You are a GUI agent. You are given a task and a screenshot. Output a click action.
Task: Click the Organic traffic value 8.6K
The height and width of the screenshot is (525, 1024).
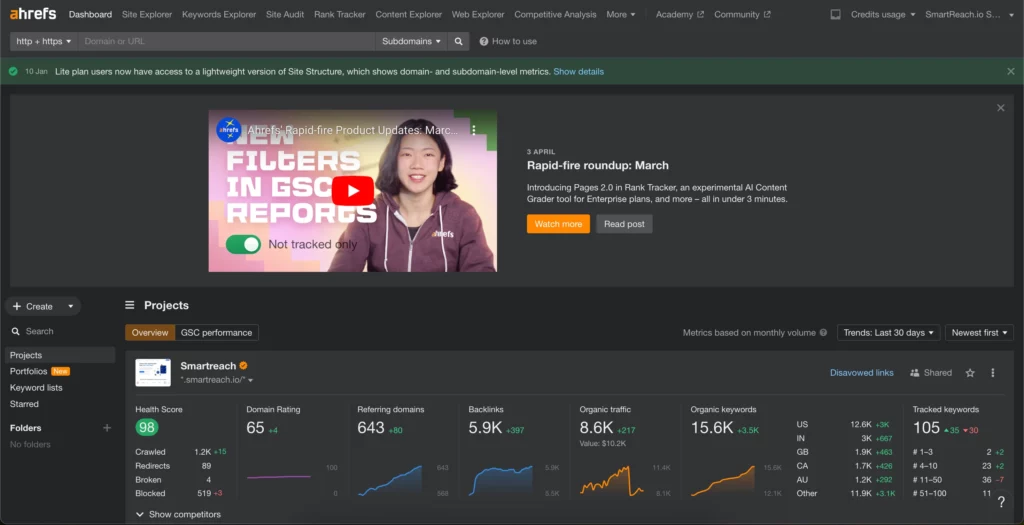[x=596, y=428]
